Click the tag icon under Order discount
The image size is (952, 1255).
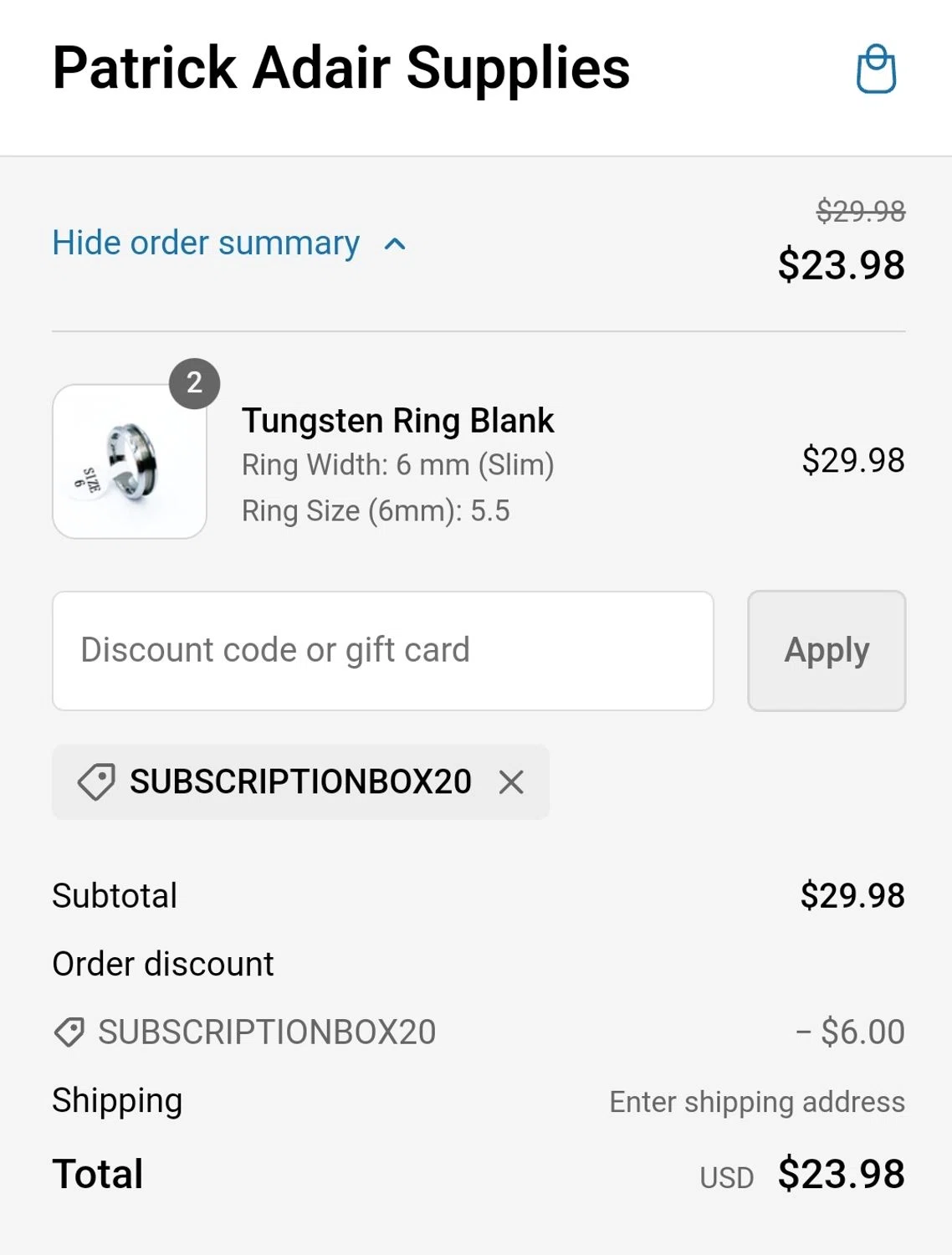click(x=69, y=1032)
